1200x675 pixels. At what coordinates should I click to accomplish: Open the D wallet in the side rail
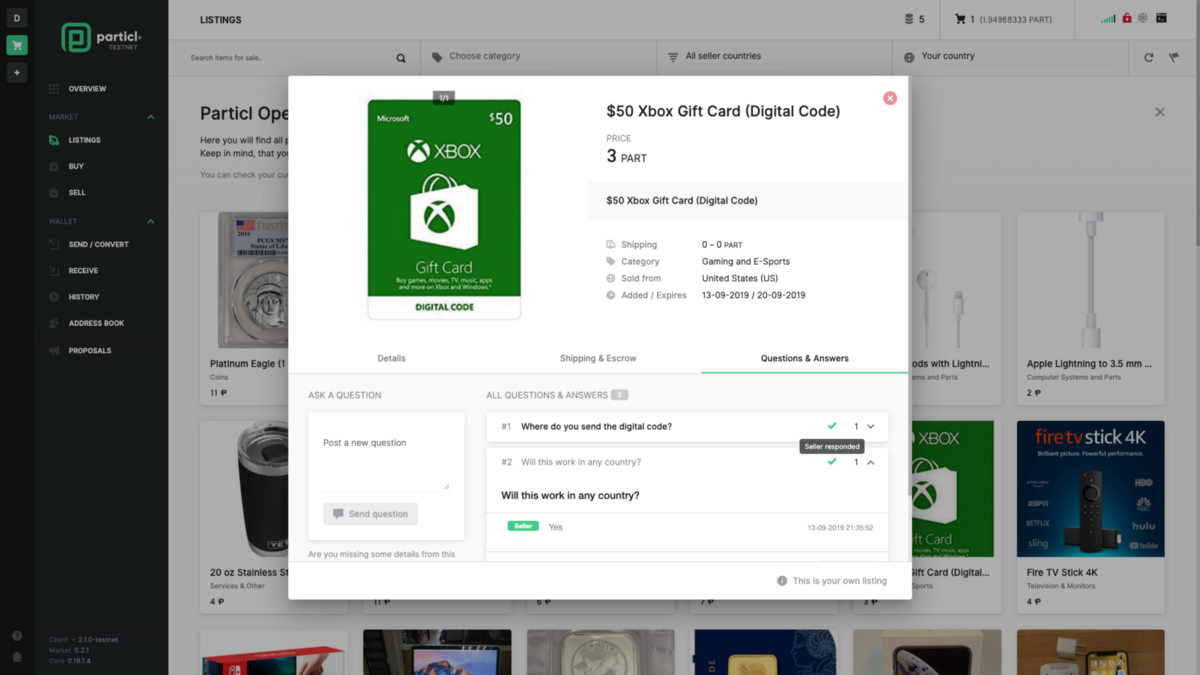pos(17,18)
